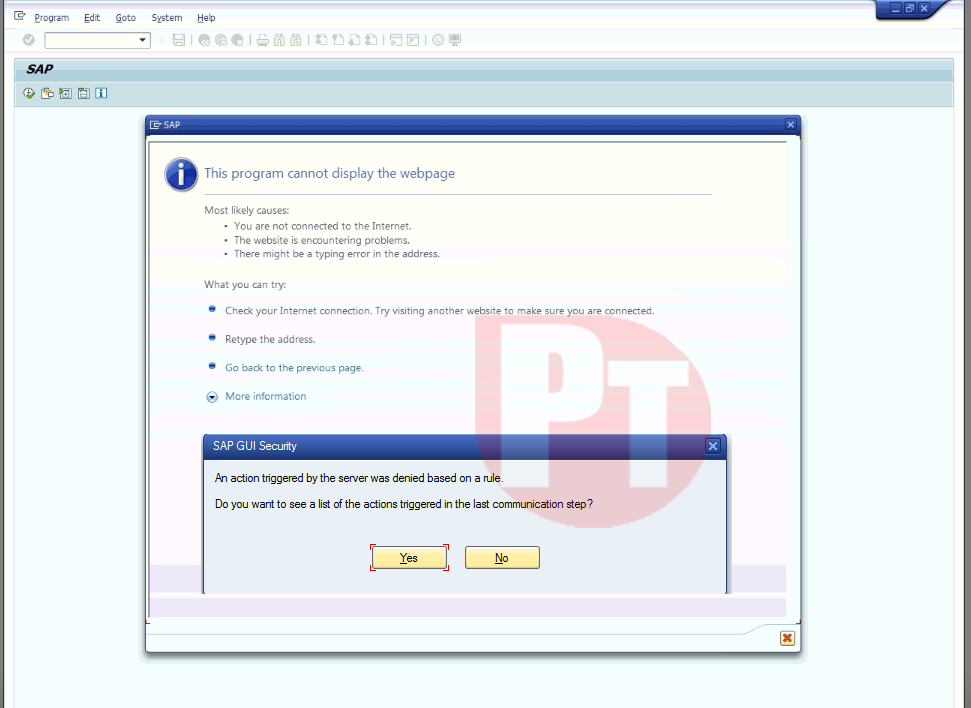Viewport: 971px width, 708px height.
Task: Click the Information icon on application toolbar
Action: pos(100,93)
